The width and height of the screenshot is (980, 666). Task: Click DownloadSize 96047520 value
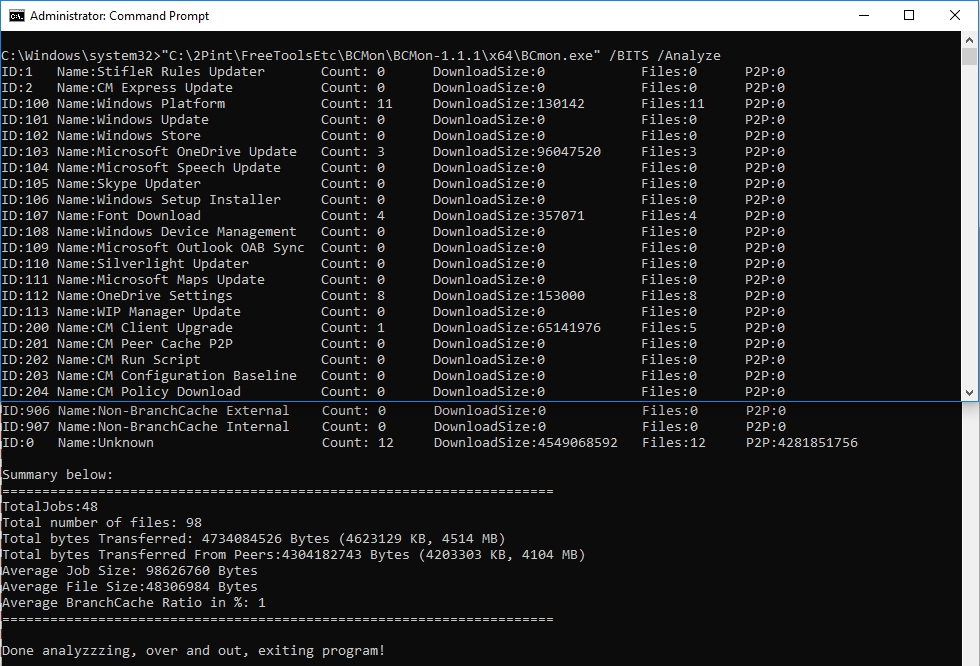pyautogui.click(x=560, y=152)
